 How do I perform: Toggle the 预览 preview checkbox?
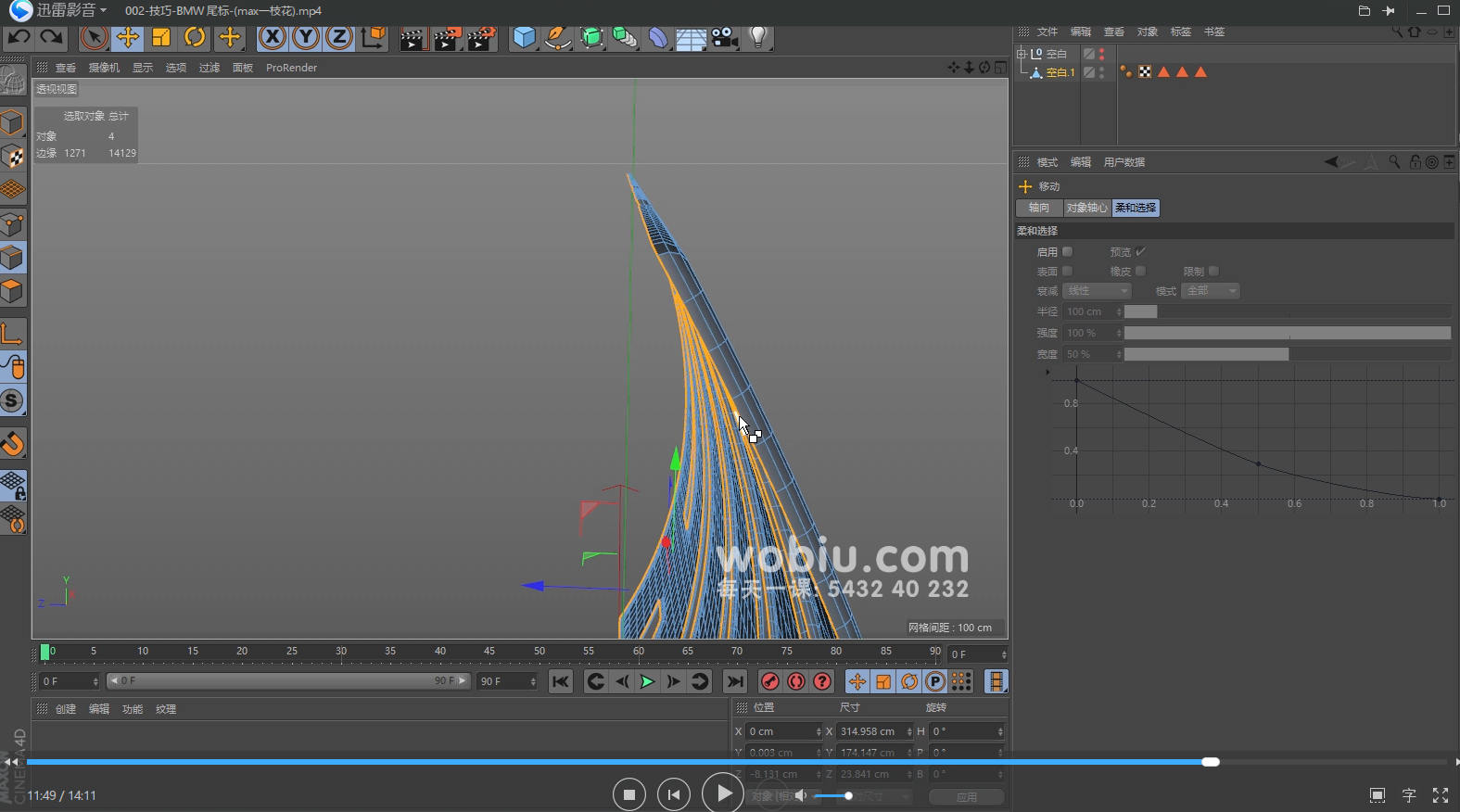[x=1141, y=251]
